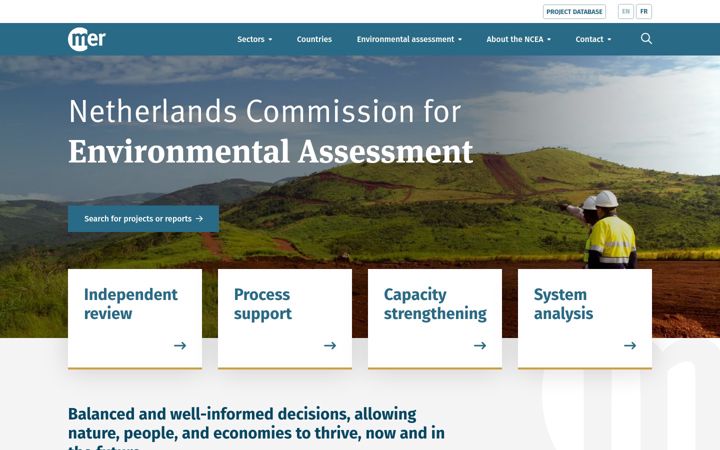Click arrow icon on Independent review card
The height and width of the screenshot is (450, 720).
pyautogui.click(x=180, y=345)
